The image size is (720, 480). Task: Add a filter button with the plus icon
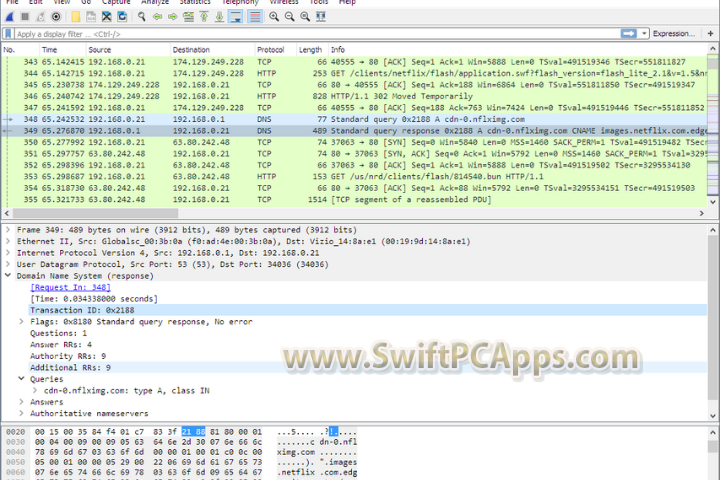click(710, 34)
